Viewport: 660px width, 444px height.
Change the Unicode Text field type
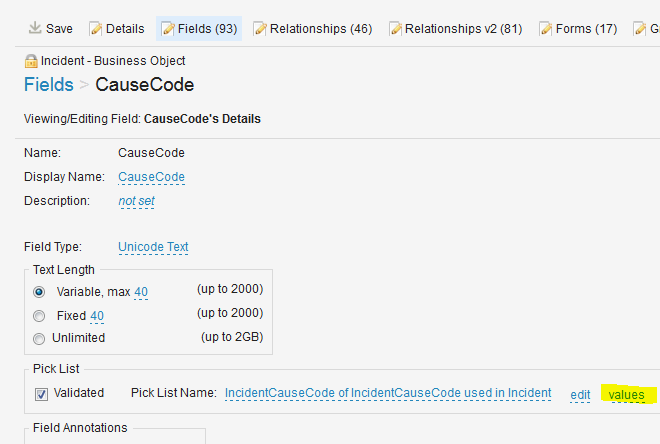click(153, 247)
